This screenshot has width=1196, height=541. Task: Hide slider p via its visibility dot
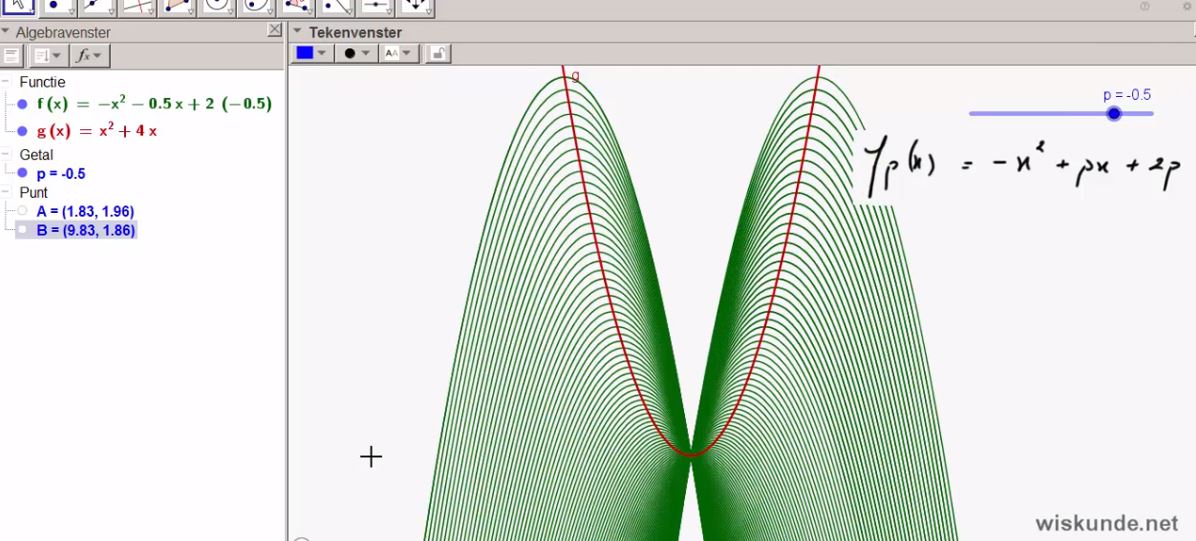(22, 173)
